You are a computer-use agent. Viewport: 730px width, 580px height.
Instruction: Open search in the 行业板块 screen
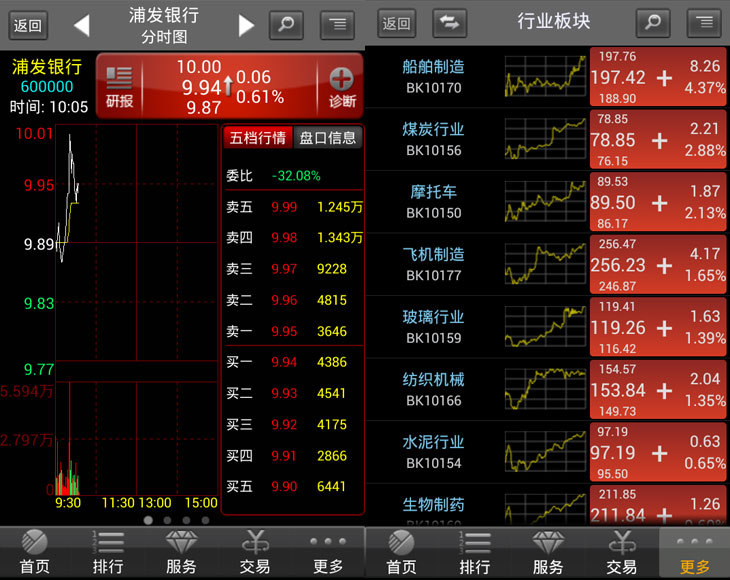tap(653, 23)
